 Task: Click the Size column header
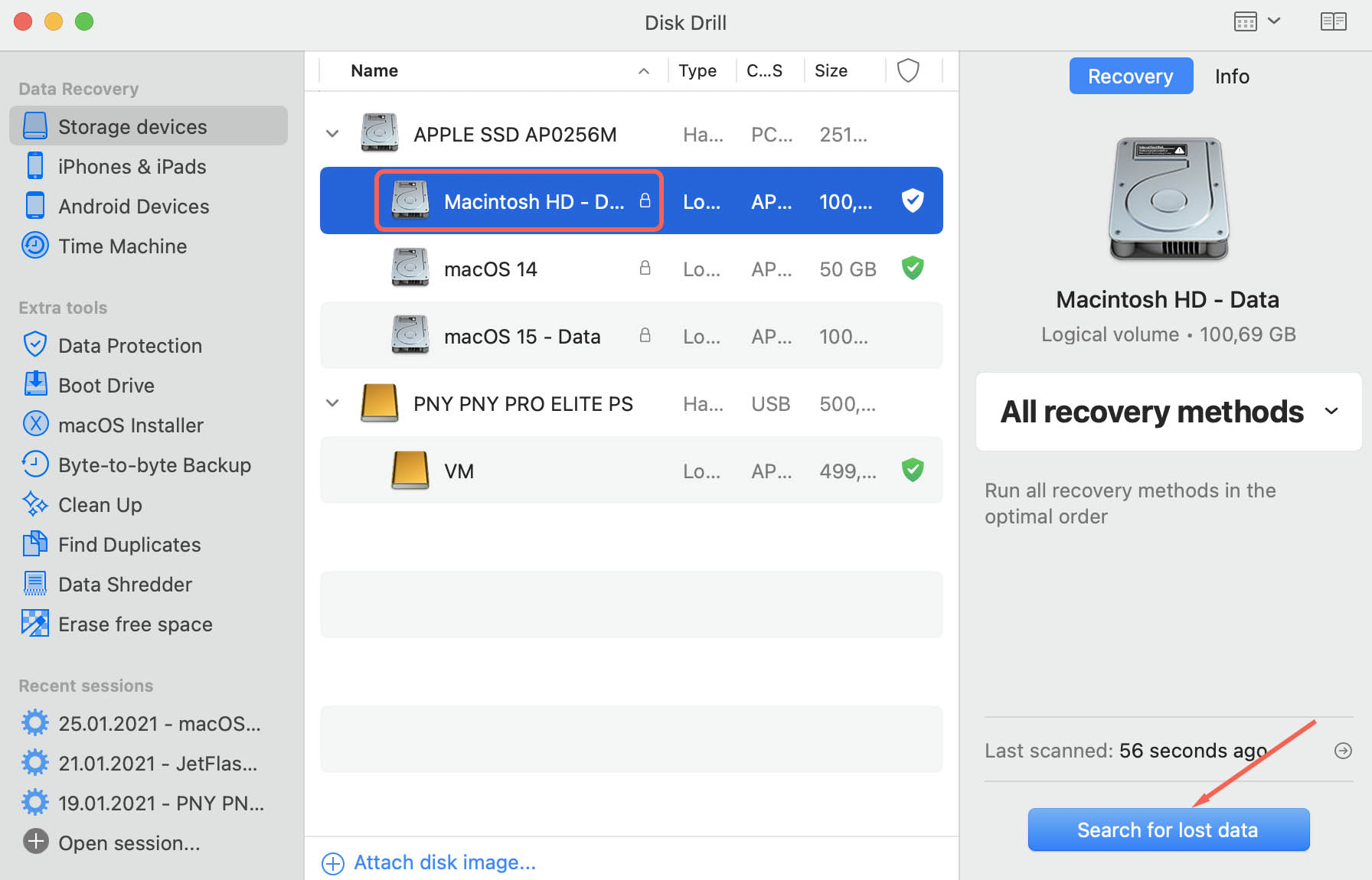point(831,71)
